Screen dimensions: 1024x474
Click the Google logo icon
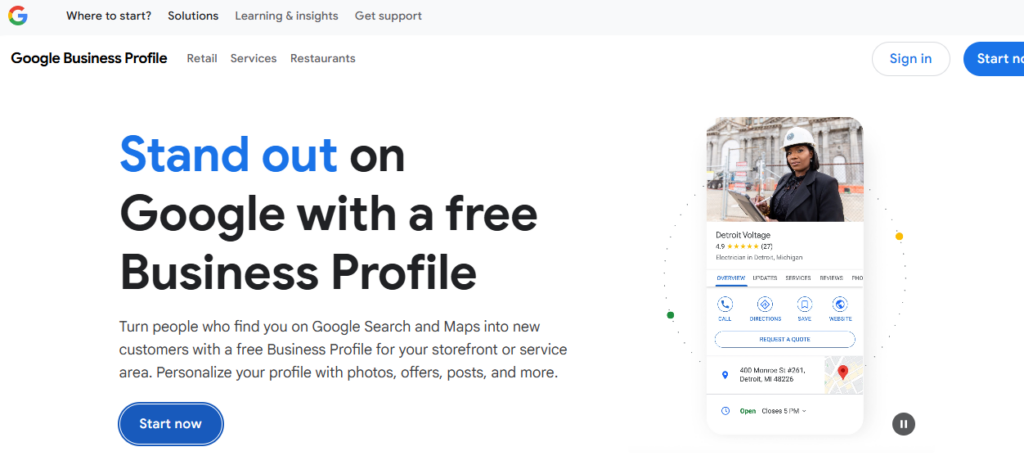tap(18, 16)
